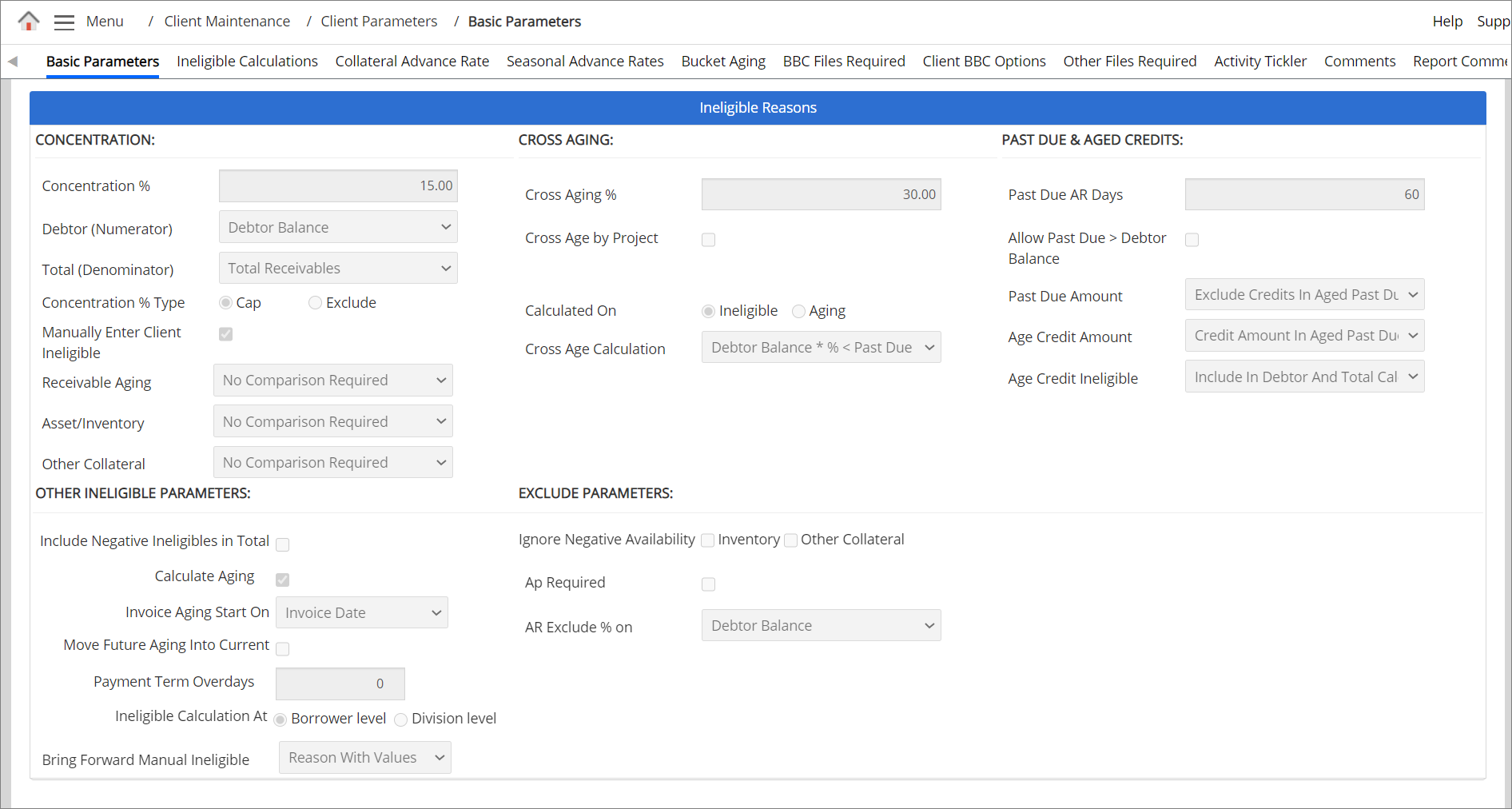Toggle Include Negative Ineligibles in Total checkbox

282,544
